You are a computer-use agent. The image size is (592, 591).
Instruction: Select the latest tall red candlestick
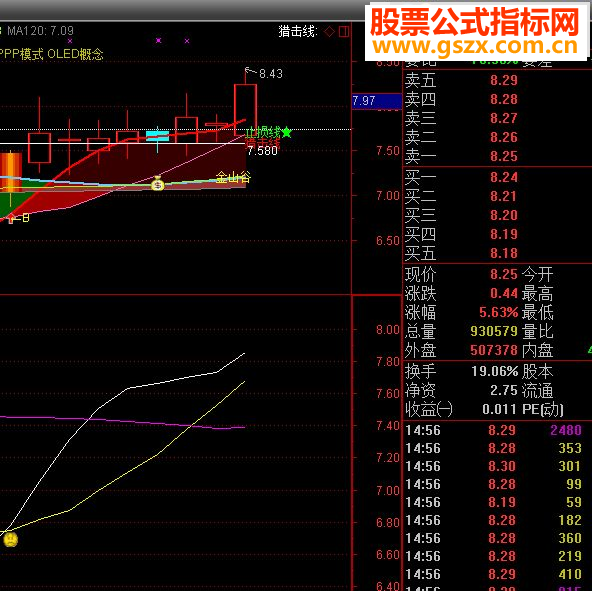point(245,110)
